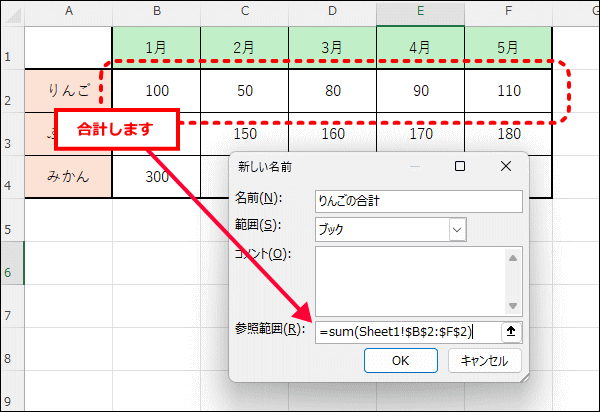
Task: Click the 4月 header cell
Action: coord(421,48)
